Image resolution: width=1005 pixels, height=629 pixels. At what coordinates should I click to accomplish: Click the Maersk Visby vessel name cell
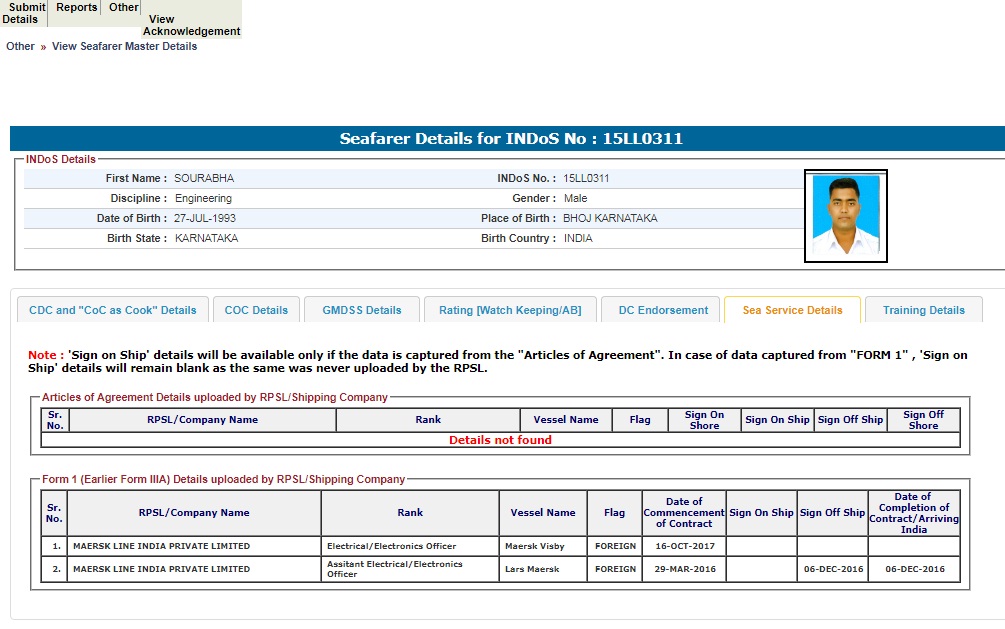tap(542, 547)
